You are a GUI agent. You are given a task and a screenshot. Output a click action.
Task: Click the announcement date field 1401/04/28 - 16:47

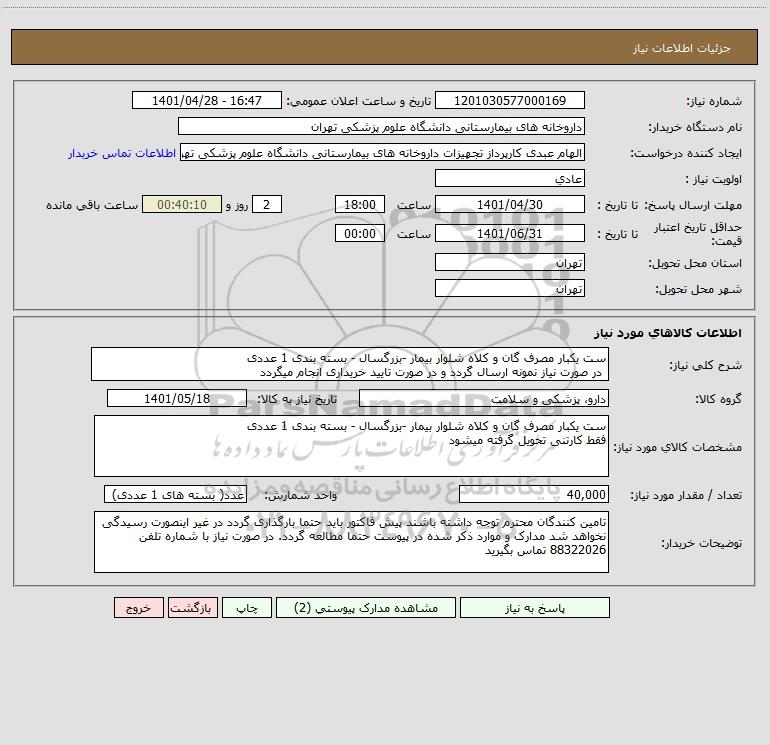point(207,101)
